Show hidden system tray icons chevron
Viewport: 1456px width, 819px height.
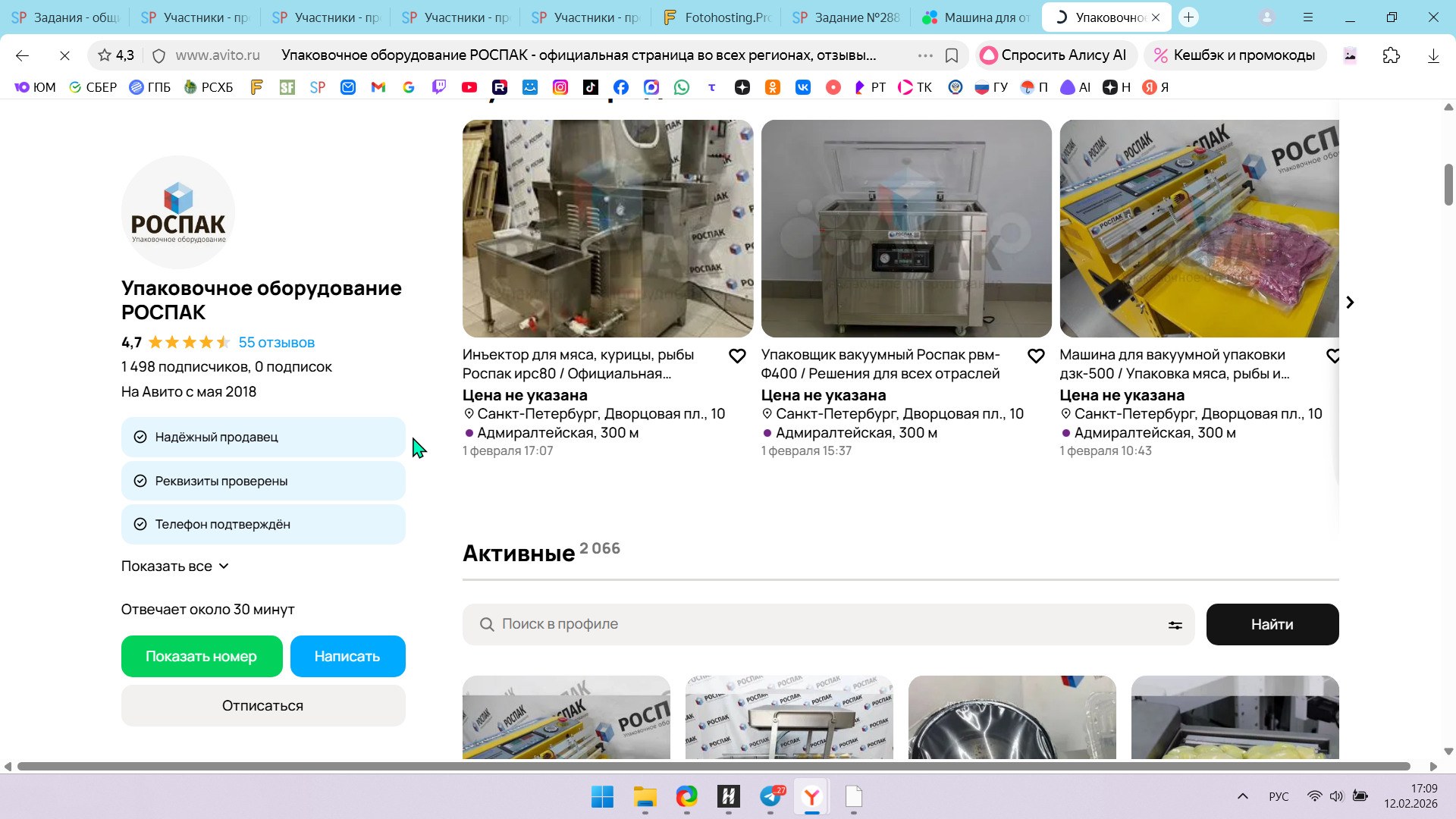click(x=1242, y=796)
